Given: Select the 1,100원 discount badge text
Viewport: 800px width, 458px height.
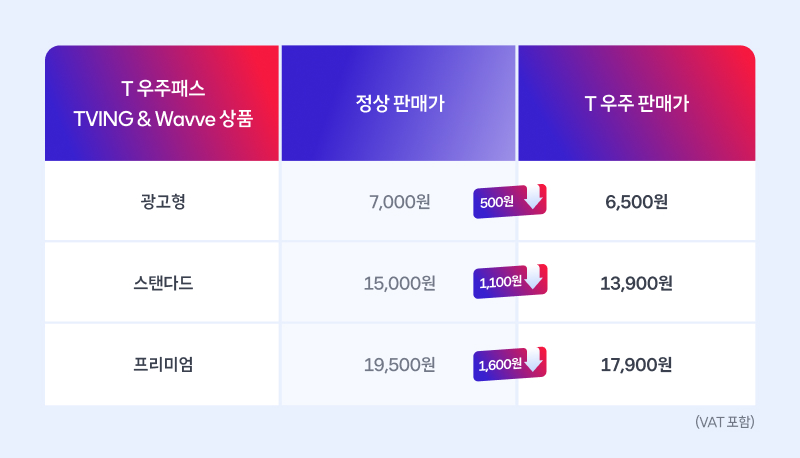Looking at the screenshot, I should (x=499, y=283).
